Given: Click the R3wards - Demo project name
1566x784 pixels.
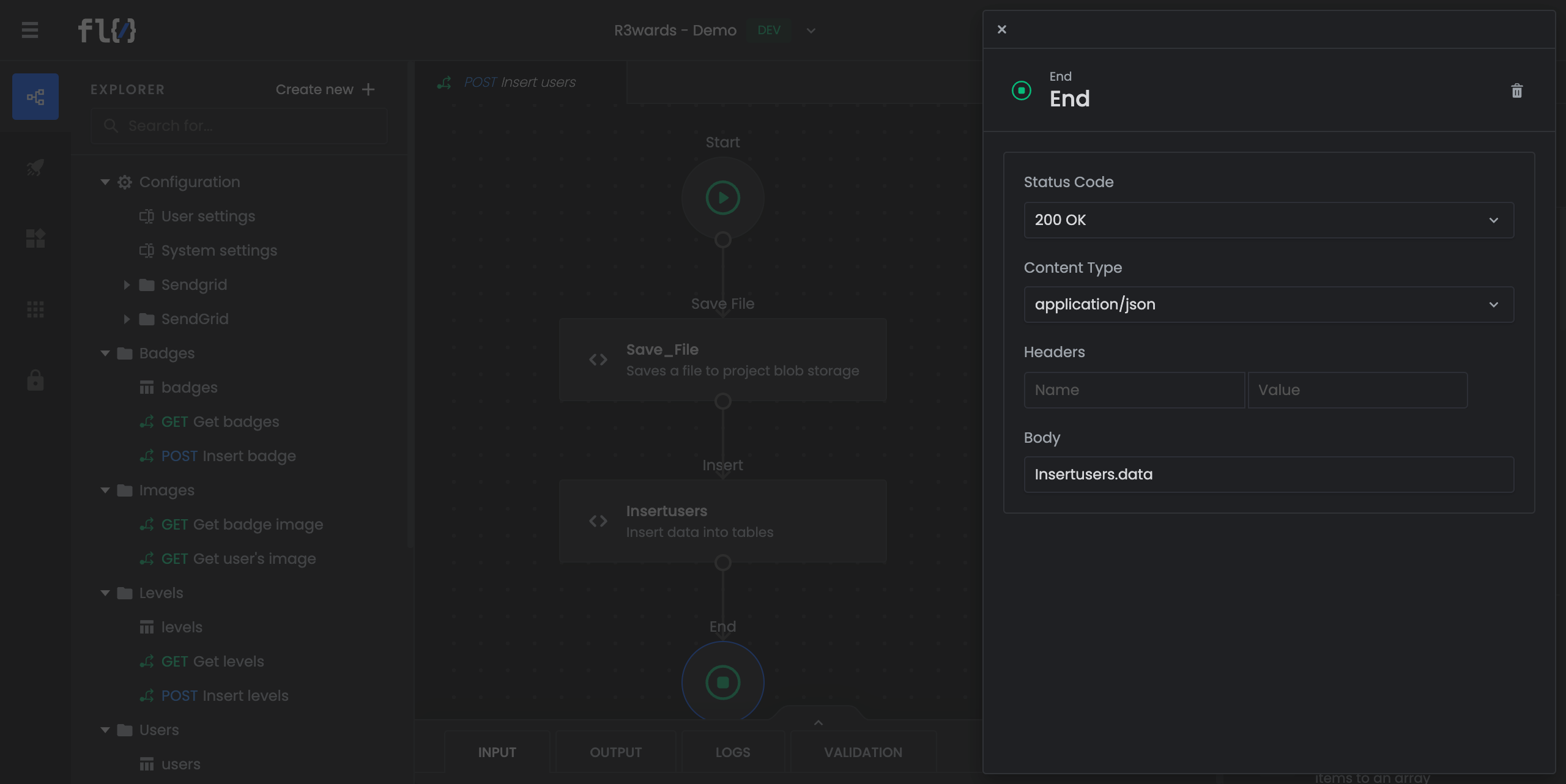Looking at the screenshot, I should pos(675,31).
